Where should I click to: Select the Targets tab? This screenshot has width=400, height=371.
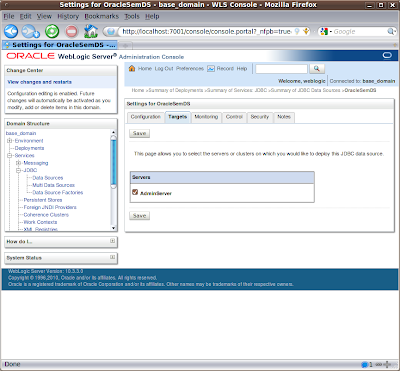click(178, 117)
